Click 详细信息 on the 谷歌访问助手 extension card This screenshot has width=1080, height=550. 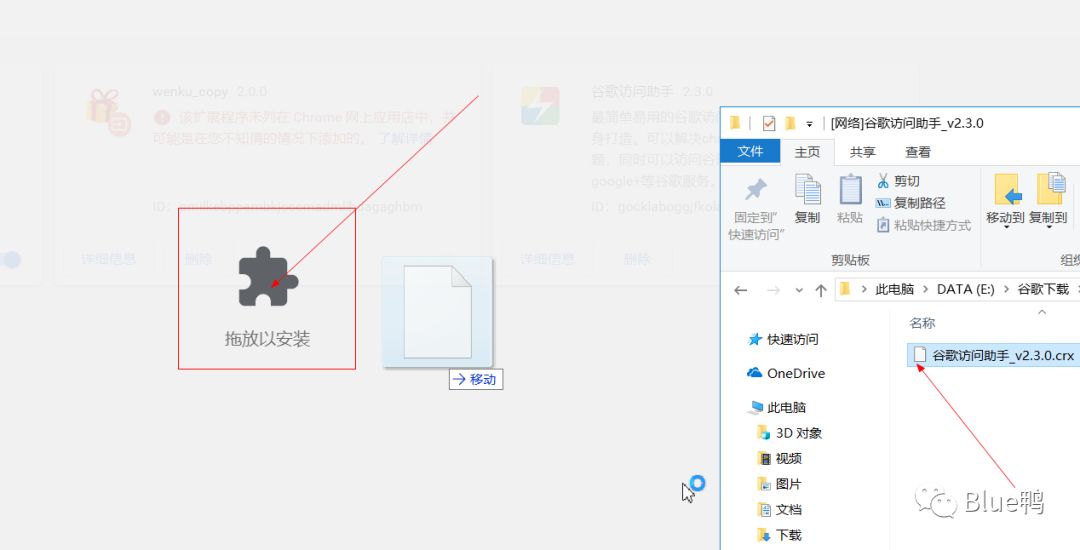547,259
